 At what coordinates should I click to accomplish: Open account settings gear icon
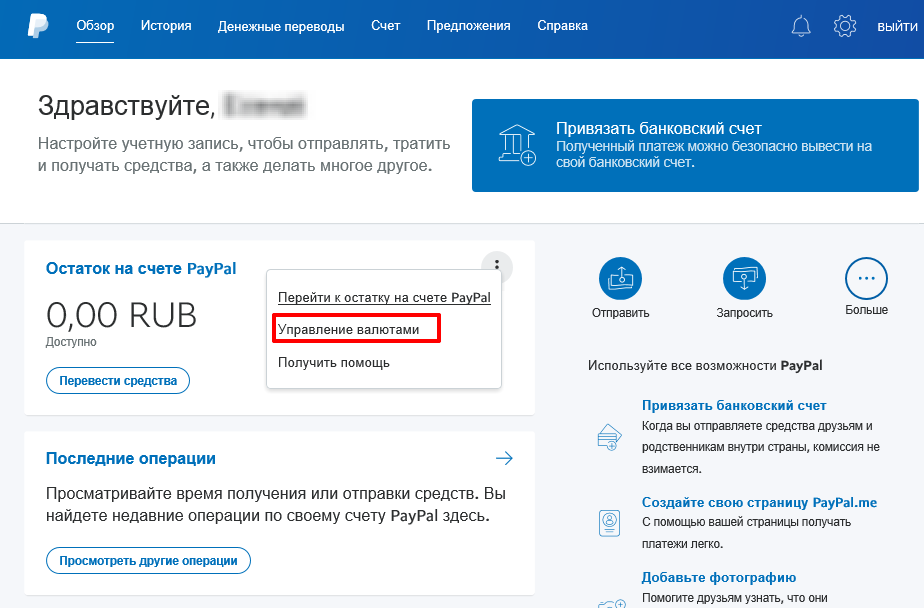click(x=844, y=26)
